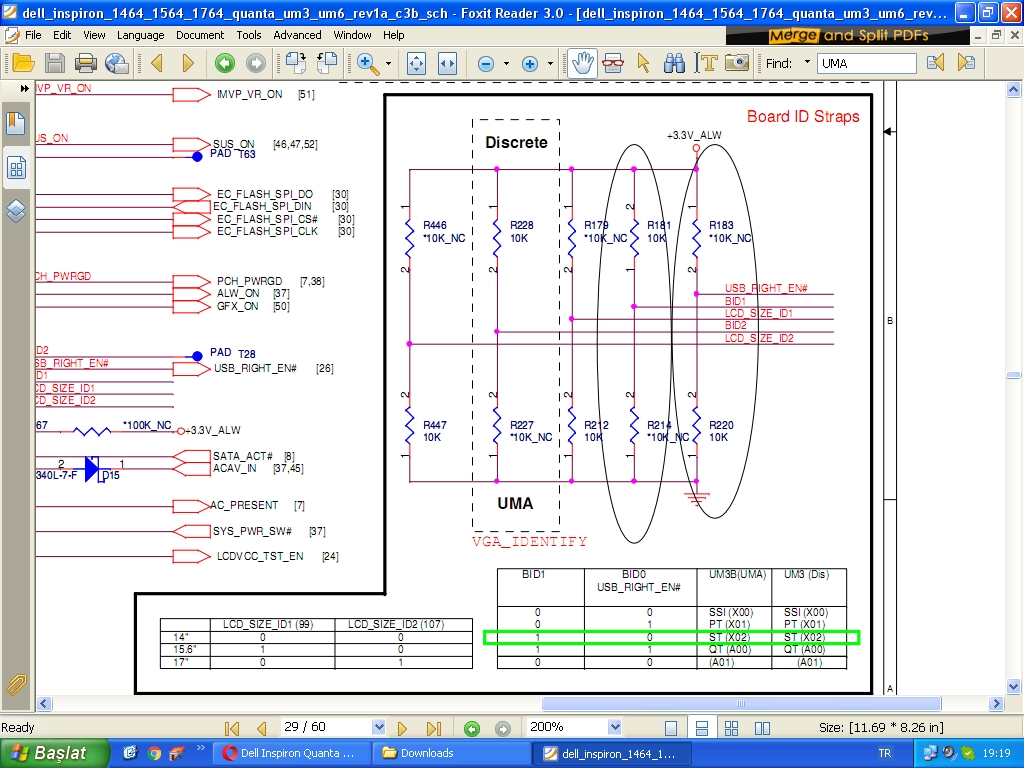Open the Advanced menu
This screenshot has height=768, width=1024.
(297, 35)
